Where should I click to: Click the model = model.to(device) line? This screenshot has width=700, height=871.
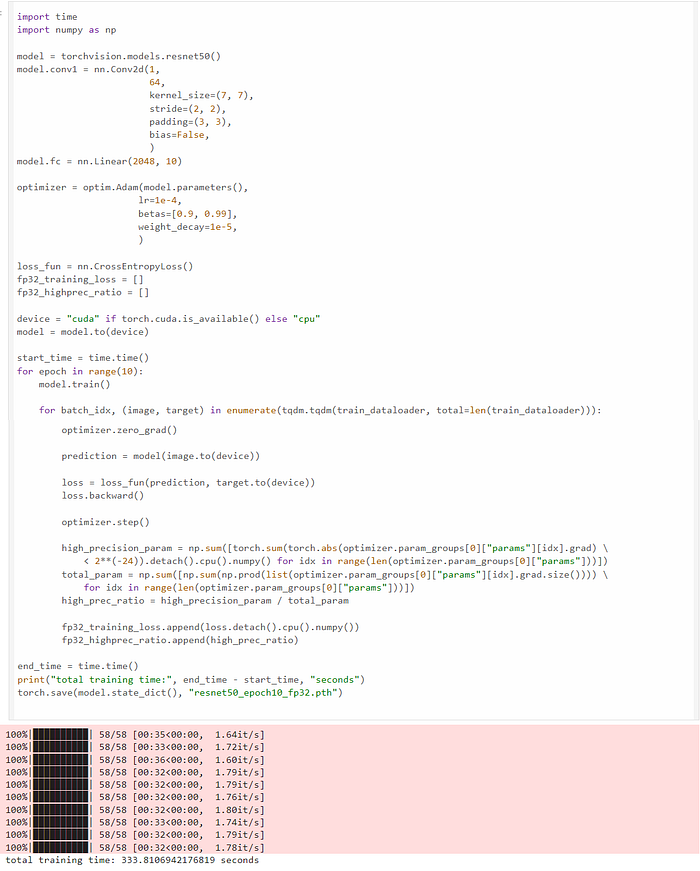[x=83, y=332]
